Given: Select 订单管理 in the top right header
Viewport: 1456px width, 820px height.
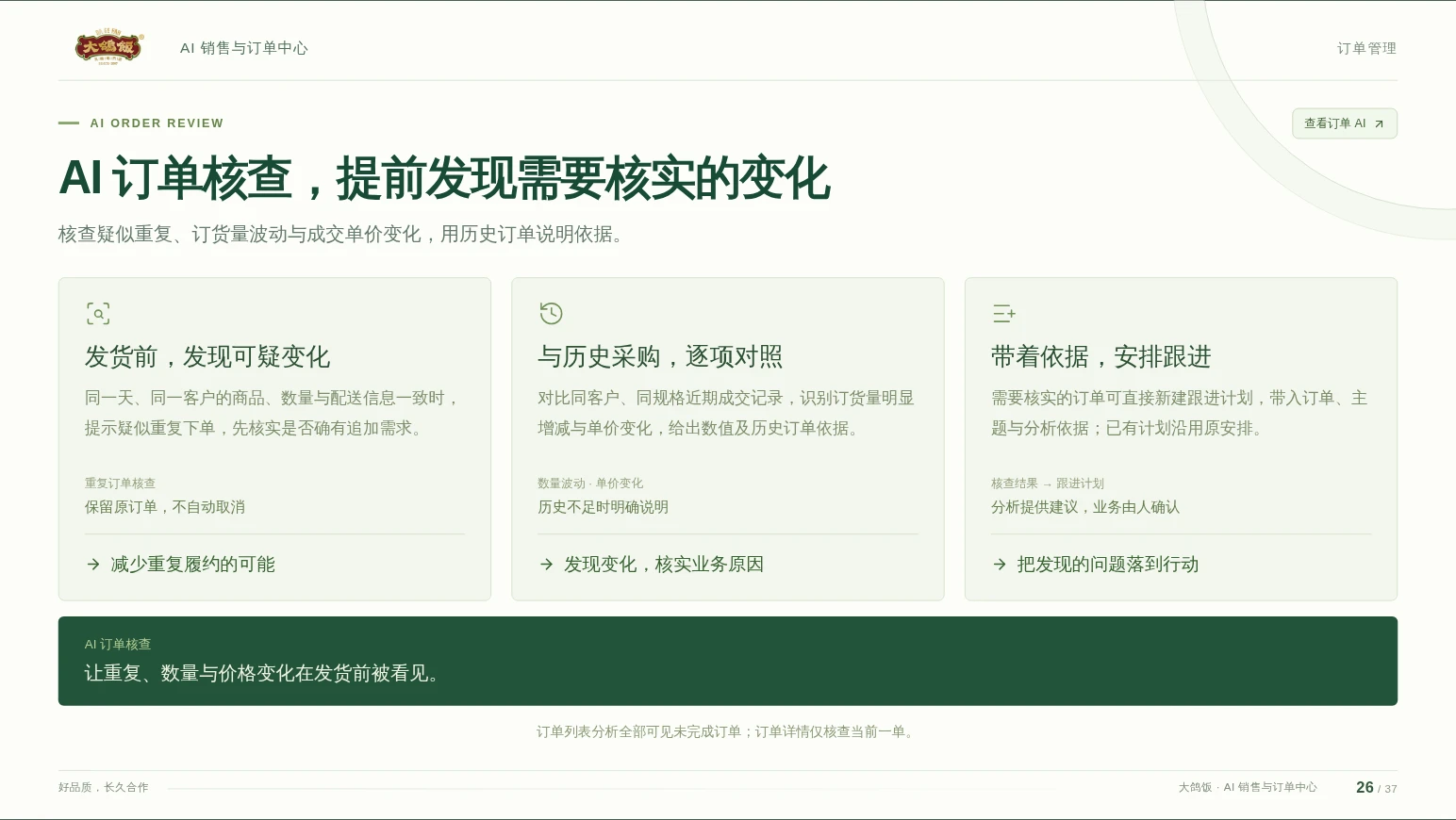Looking at the screenshot, I should click(x=1366, y=48).
